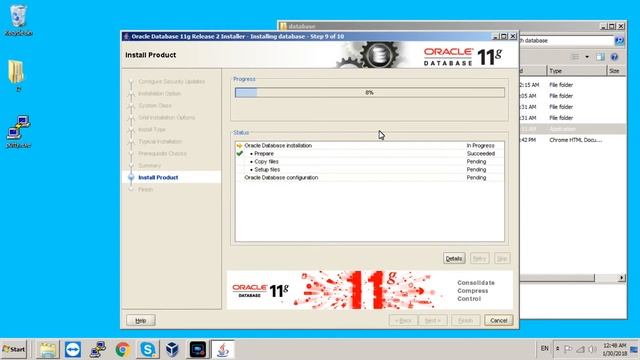The height and width of the screenshot is (360, 640).
Task: Click the greyed Finish button
Action: point(465,321)
